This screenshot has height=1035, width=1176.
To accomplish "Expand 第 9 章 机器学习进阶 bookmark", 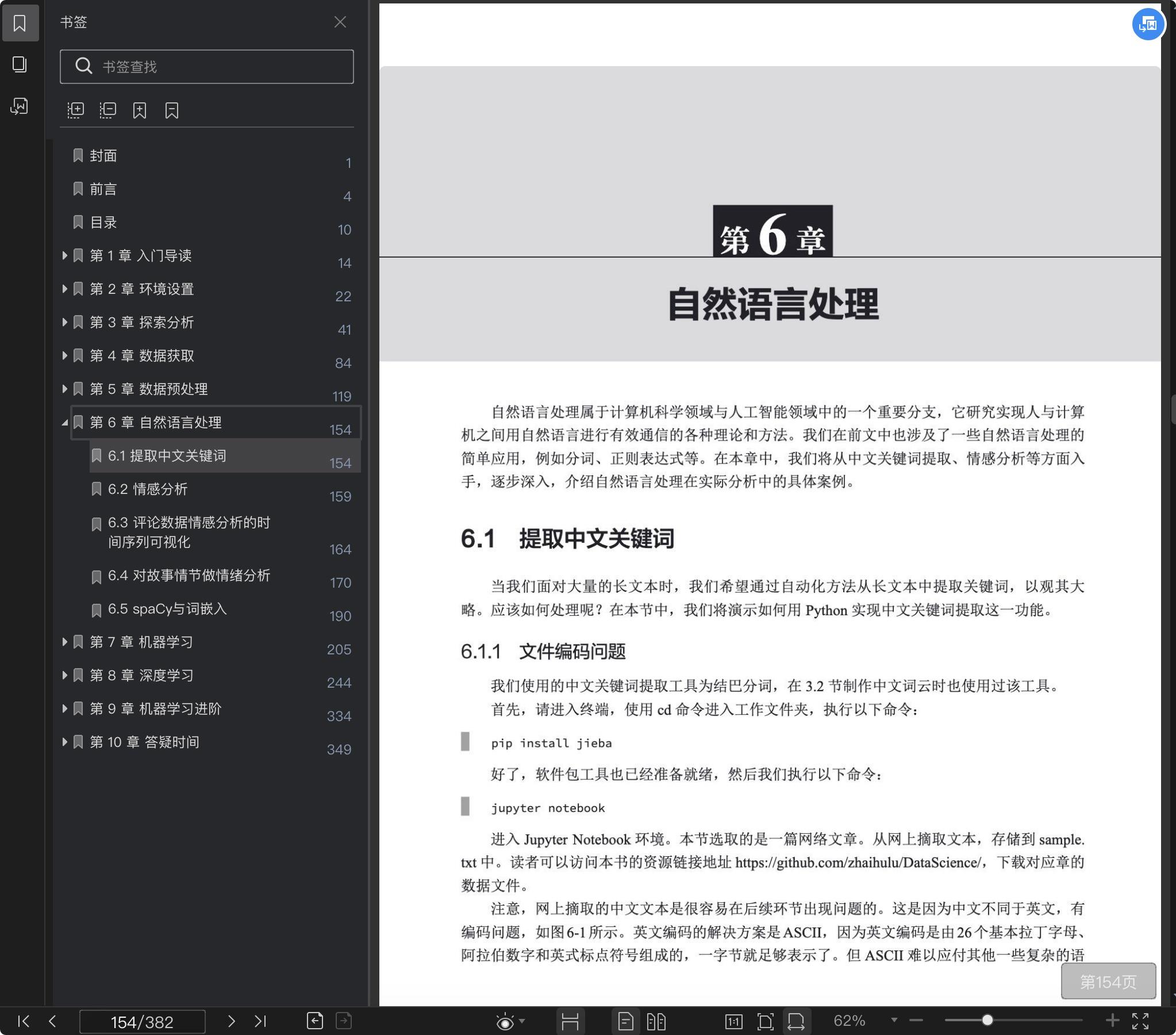I will click(64, 708).
